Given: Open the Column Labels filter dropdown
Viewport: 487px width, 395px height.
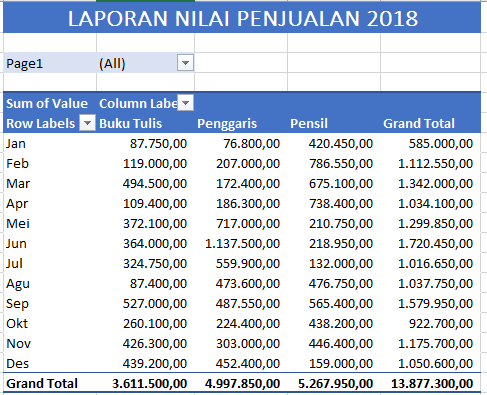Looking at the screenshot, I should click(185, 103).
